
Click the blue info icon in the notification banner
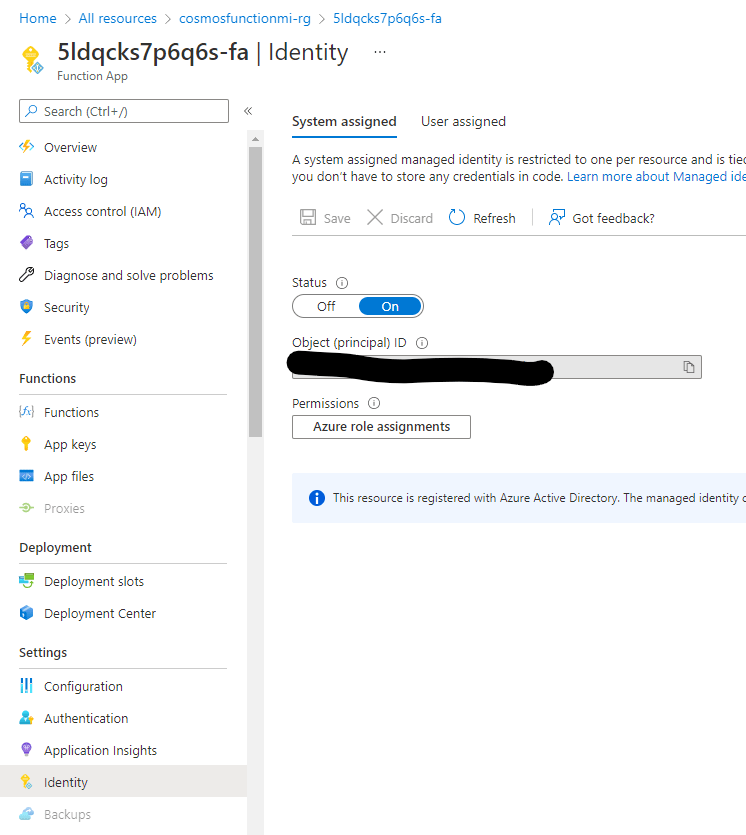coord(317,498)
